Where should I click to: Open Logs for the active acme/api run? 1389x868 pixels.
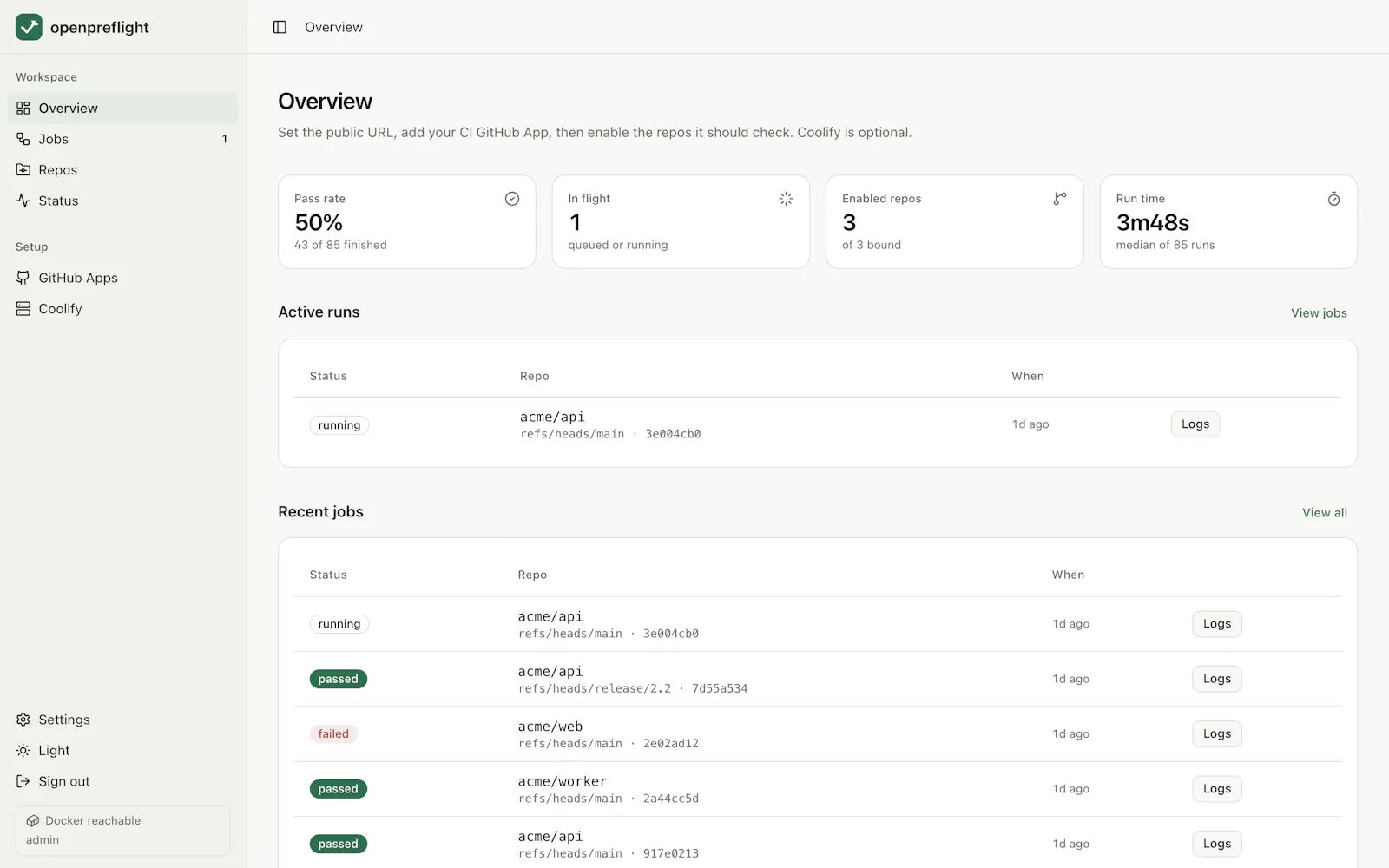1195,424
